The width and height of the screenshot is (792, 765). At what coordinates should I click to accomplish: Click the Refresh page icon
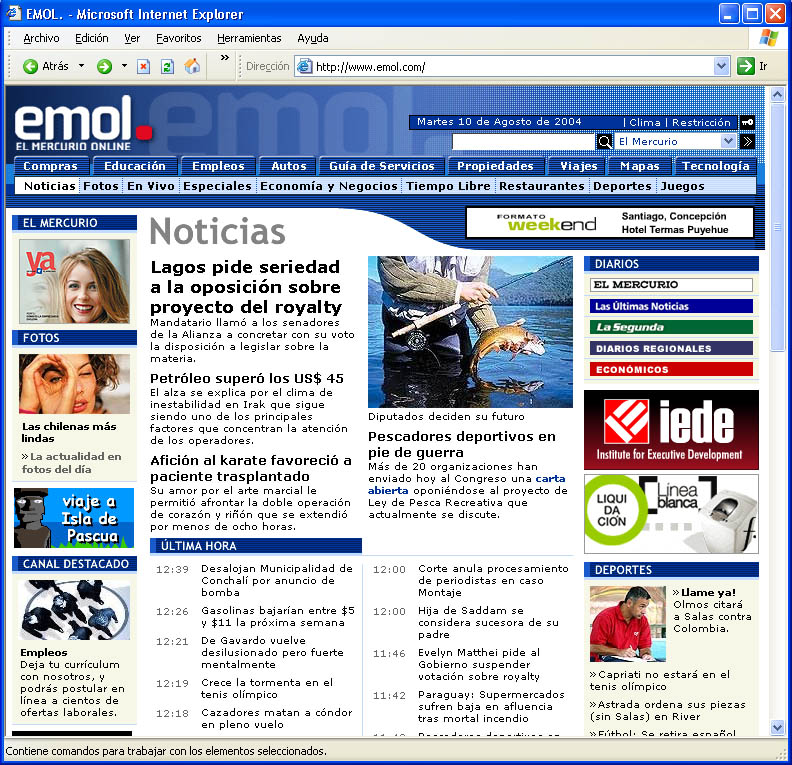click(167, 66)
